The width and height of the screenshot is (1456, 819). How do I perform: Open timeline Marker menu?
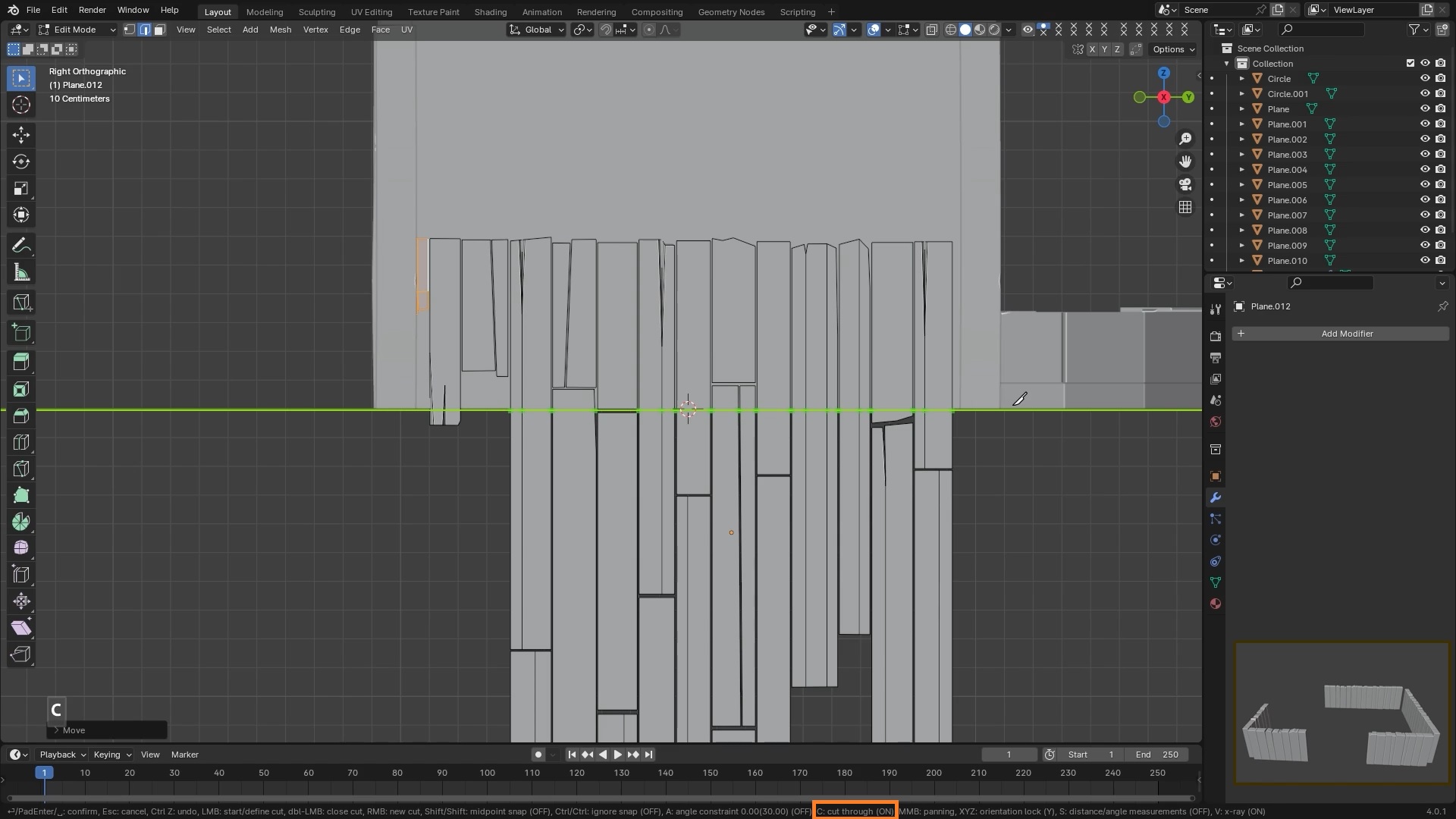click(184, 755)
